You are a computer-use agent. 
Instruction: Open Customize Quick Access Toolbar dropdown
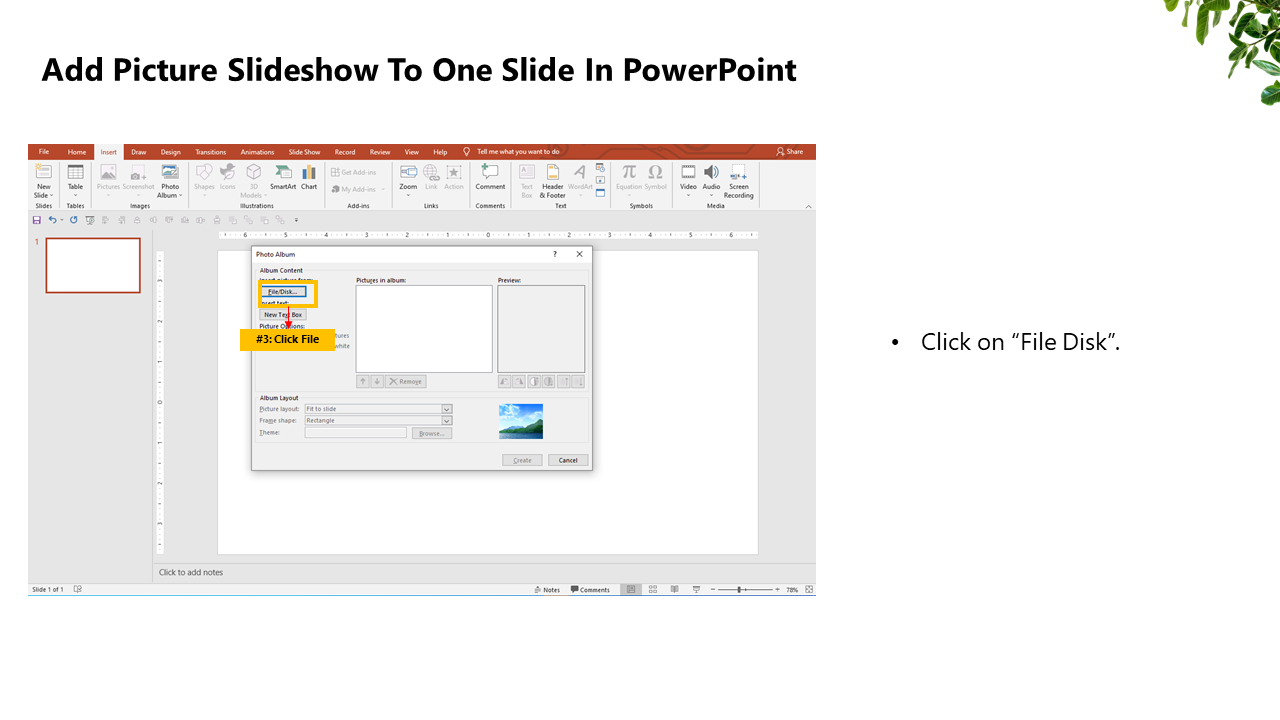pos(296,220)
